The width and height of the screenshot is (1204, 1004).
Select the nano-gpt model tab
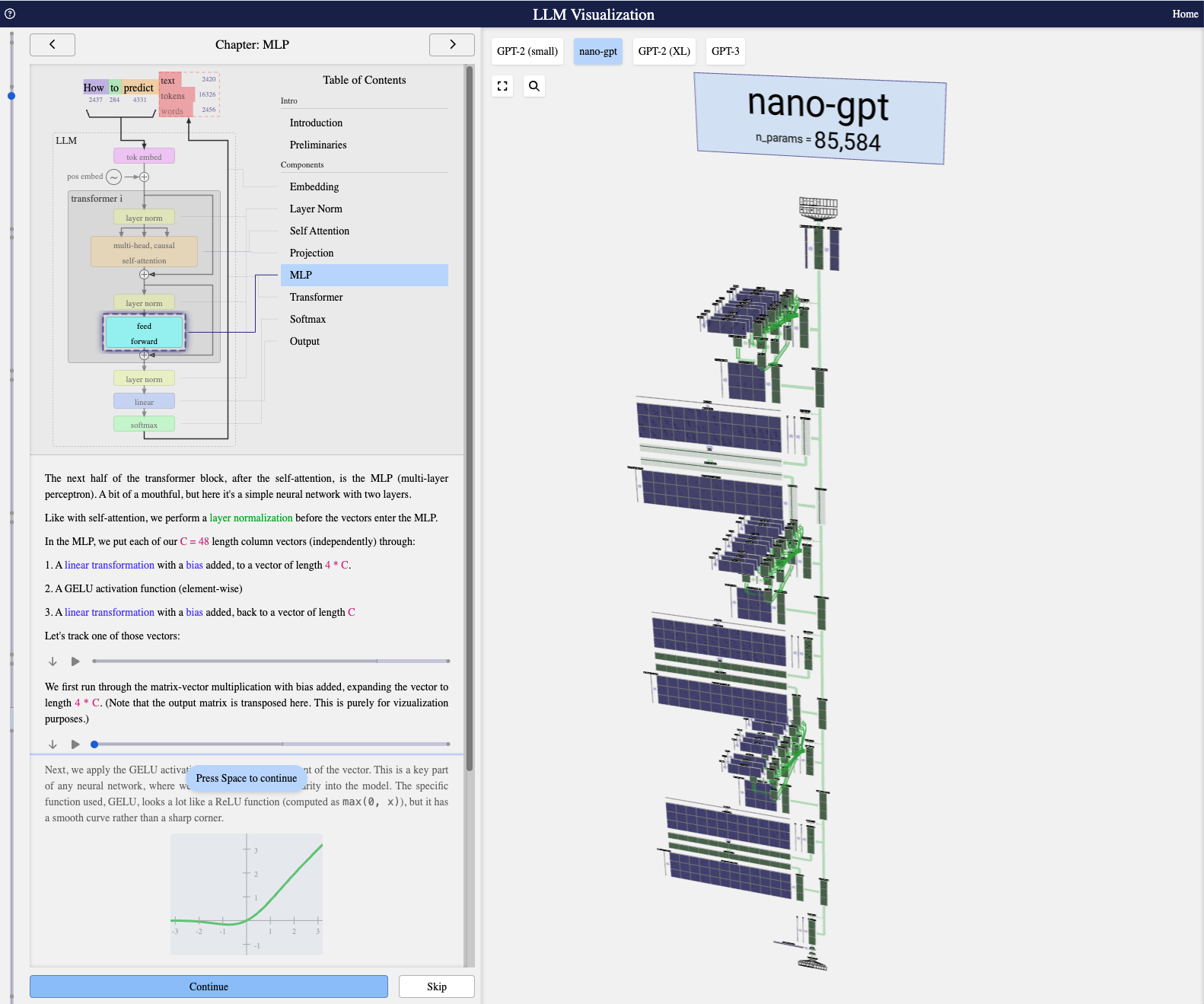pos(598,52)
